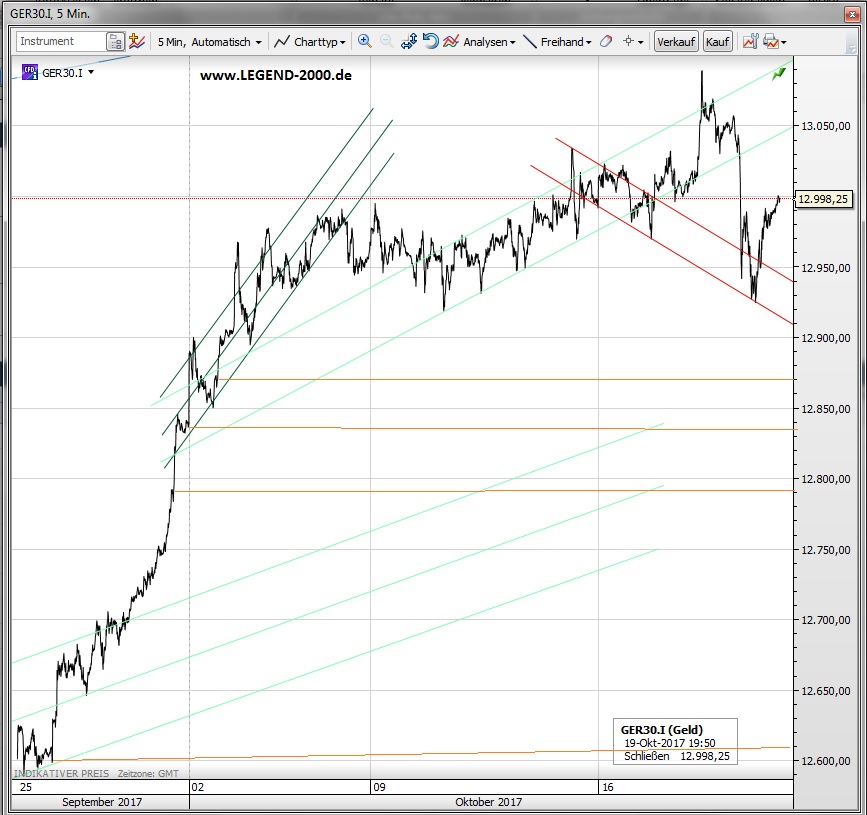Click the green arrow icon in chart corner
867x815 pixels.
point(779,73)
